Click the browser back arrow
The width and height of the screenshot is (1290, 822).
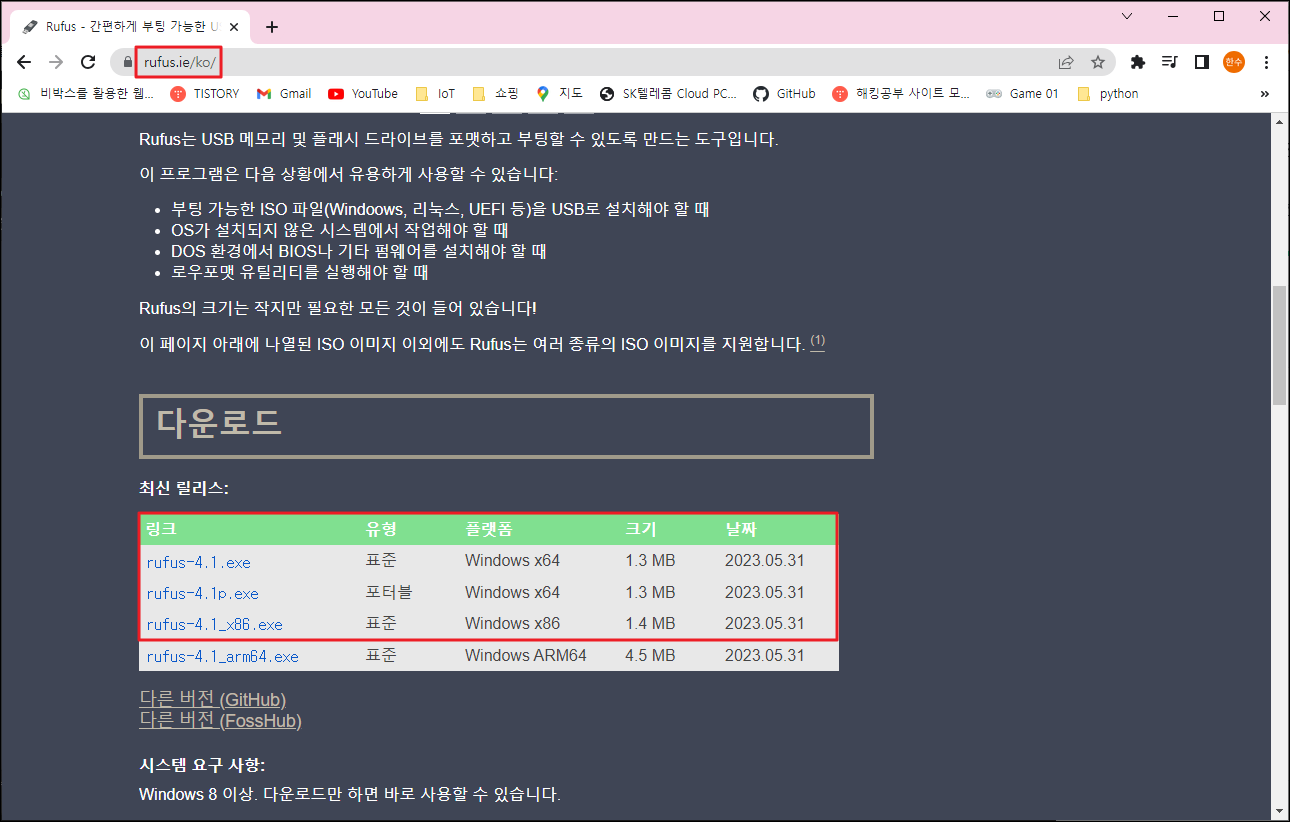(x=24, y=62)
